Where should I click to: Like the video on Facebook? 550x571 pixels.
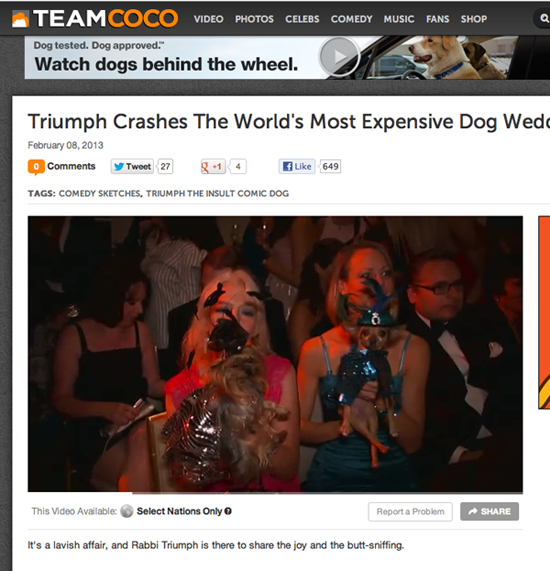tap(297, 166)
